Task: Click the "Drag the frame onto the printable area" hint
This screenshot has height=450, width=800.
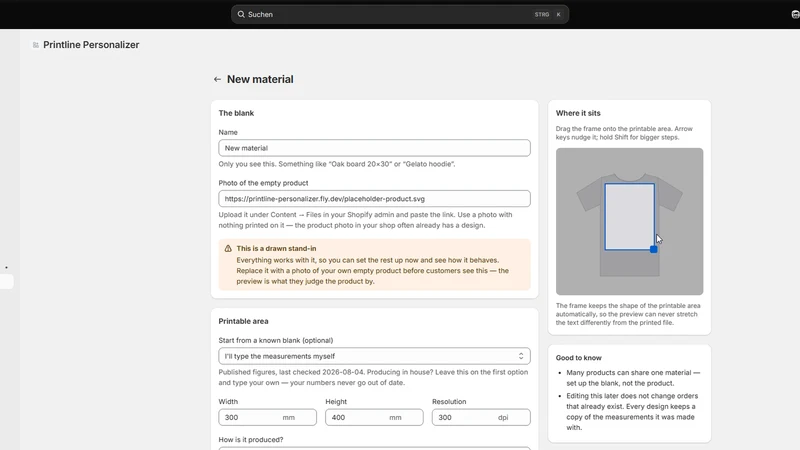Action: click(x=624, y=133)
